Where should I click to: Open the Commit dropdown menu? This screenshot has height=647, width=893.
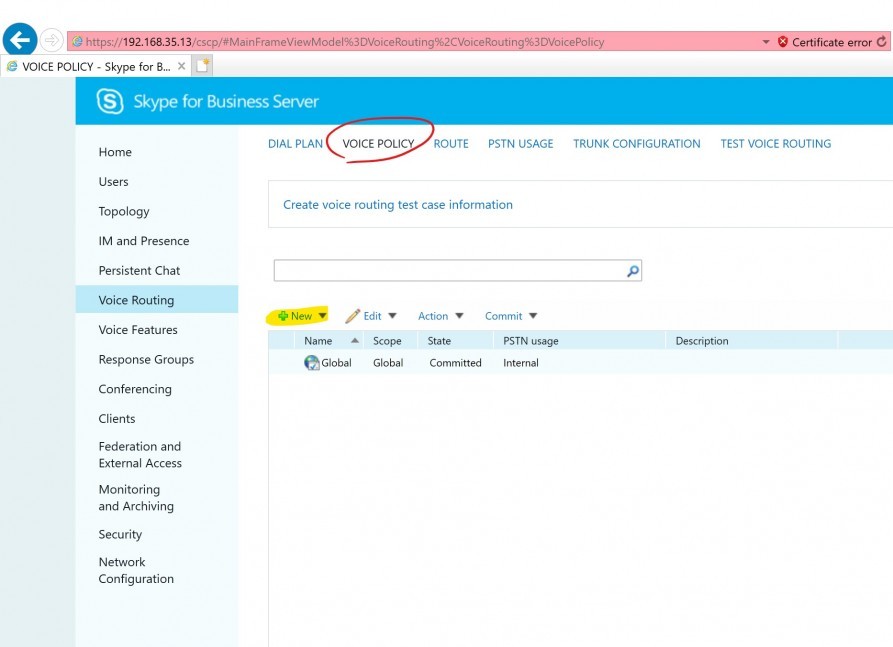511,316
